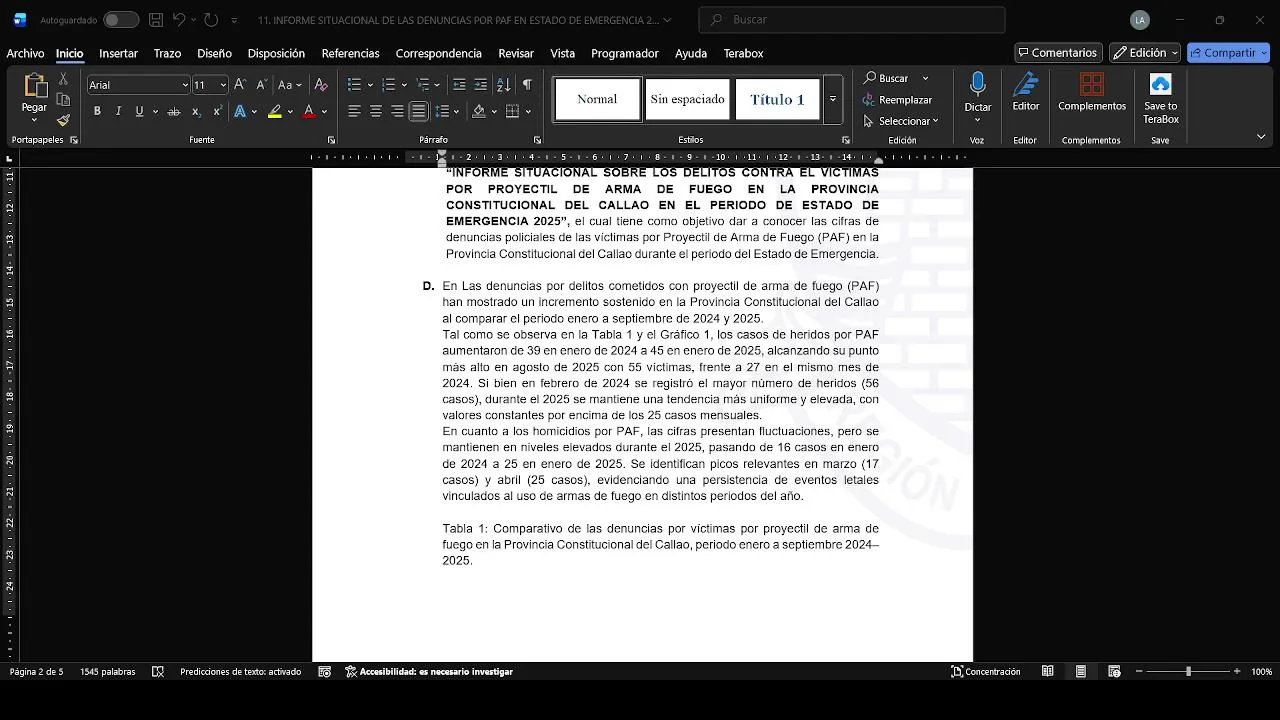Toggle italic formatting
The image size is (1280, 720).
[x=118, y=111]
